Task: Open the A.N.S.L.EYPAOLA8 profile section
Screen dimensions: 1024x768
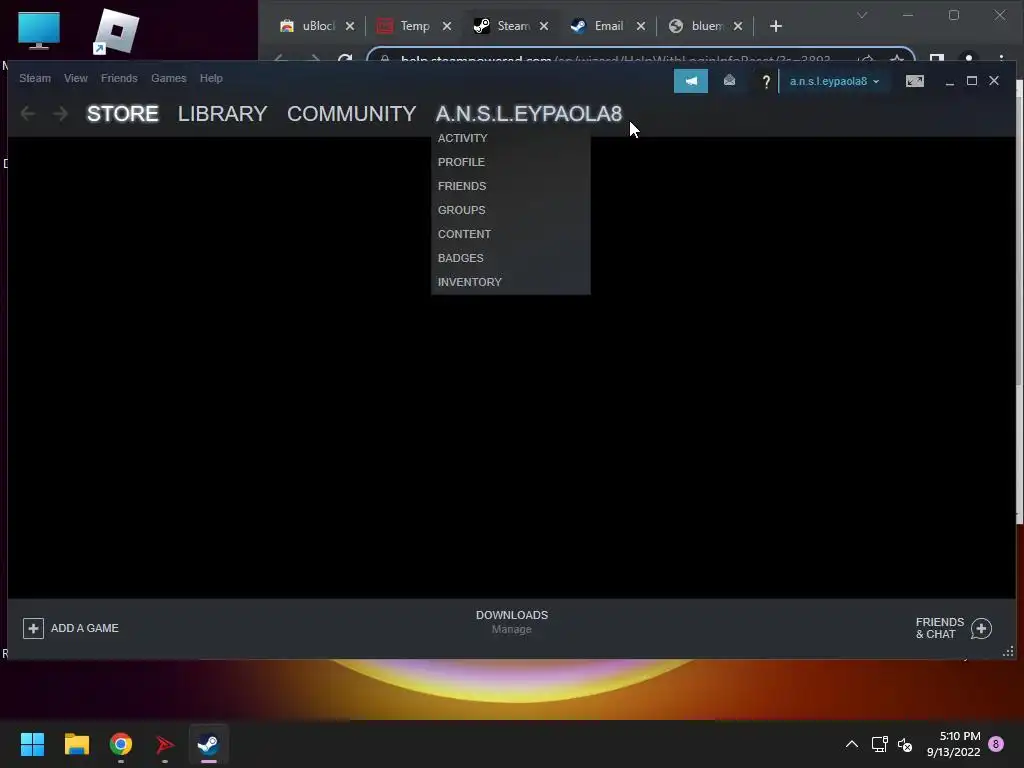Action: [528, 114]
